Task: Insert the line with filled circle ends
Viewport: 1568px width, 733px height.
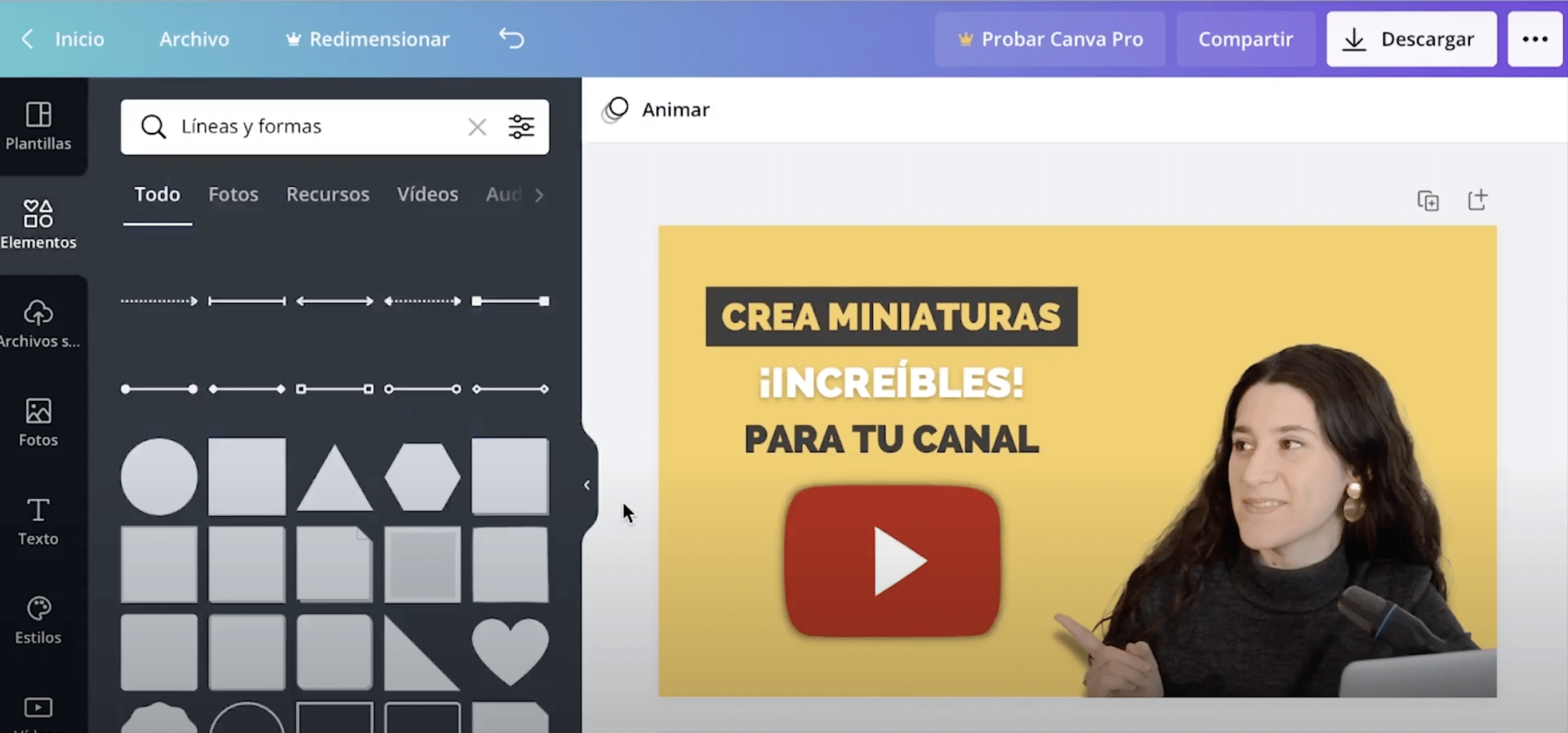Action: 159,389
